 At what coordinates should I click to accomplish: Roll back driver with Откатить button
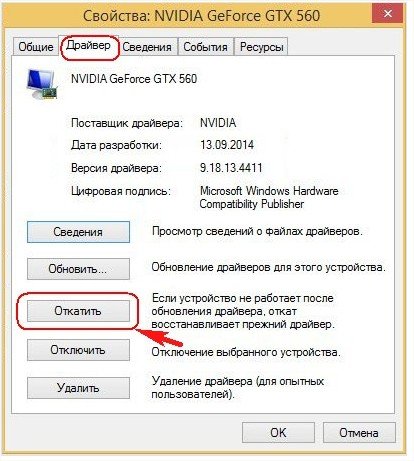pyautogui.click(x=78, y=311)
